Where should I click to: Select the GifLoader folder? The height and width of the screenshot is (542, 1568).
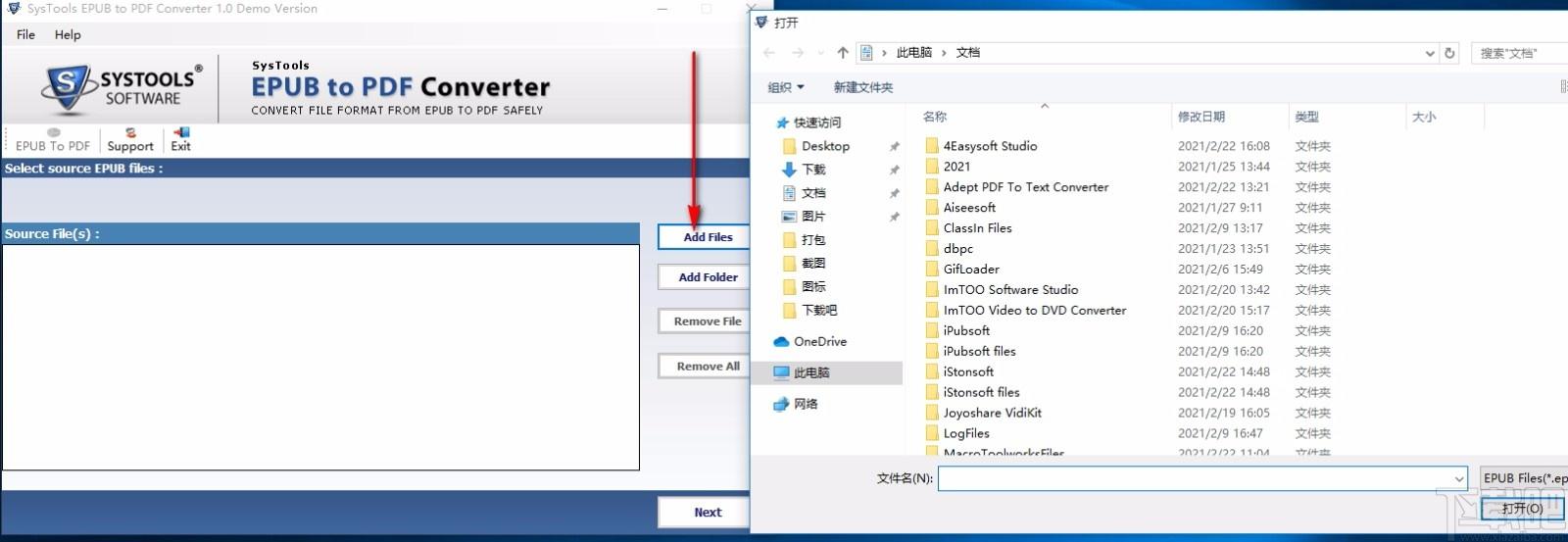click(971, 270)
